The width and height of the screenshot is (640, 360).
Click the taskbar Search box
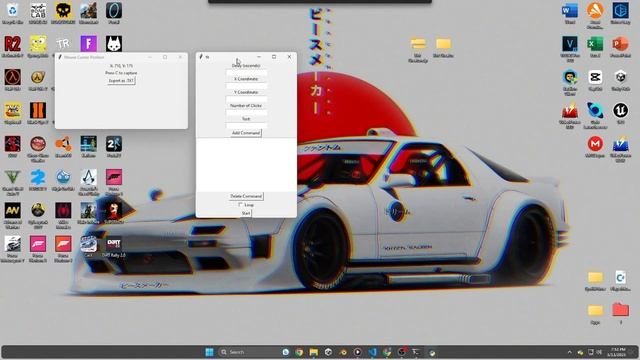click(249, 352)
